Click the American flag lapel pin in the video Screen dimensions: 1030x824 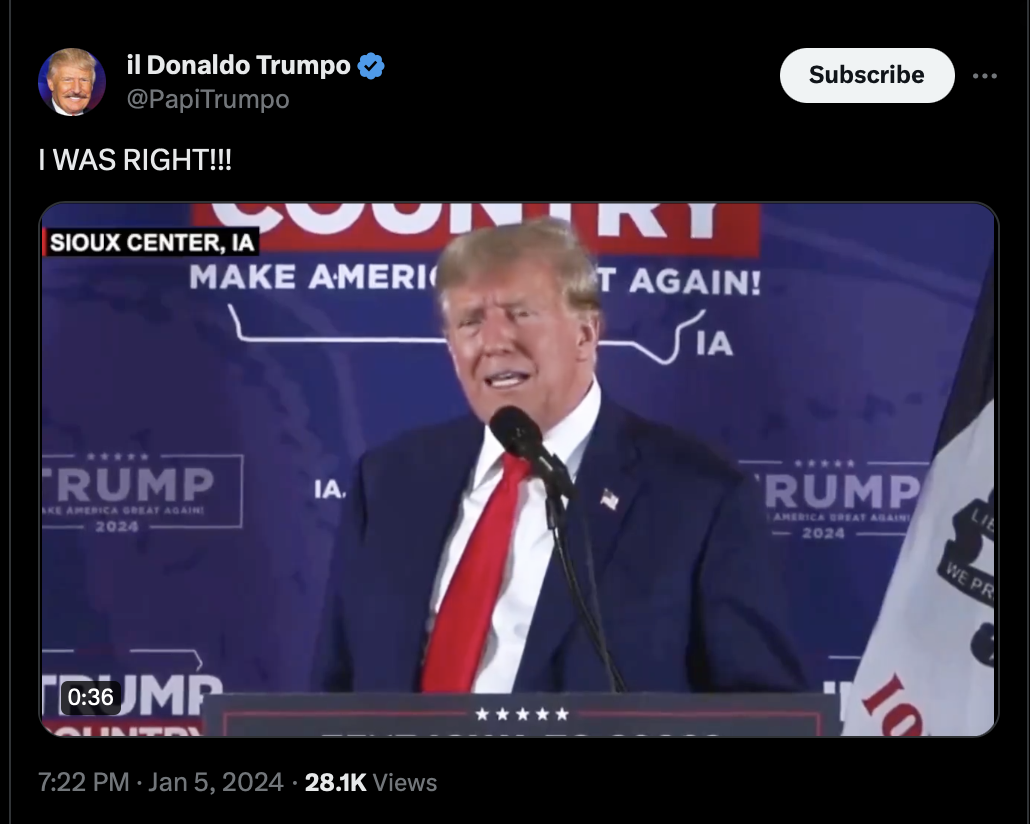point(610,499)
